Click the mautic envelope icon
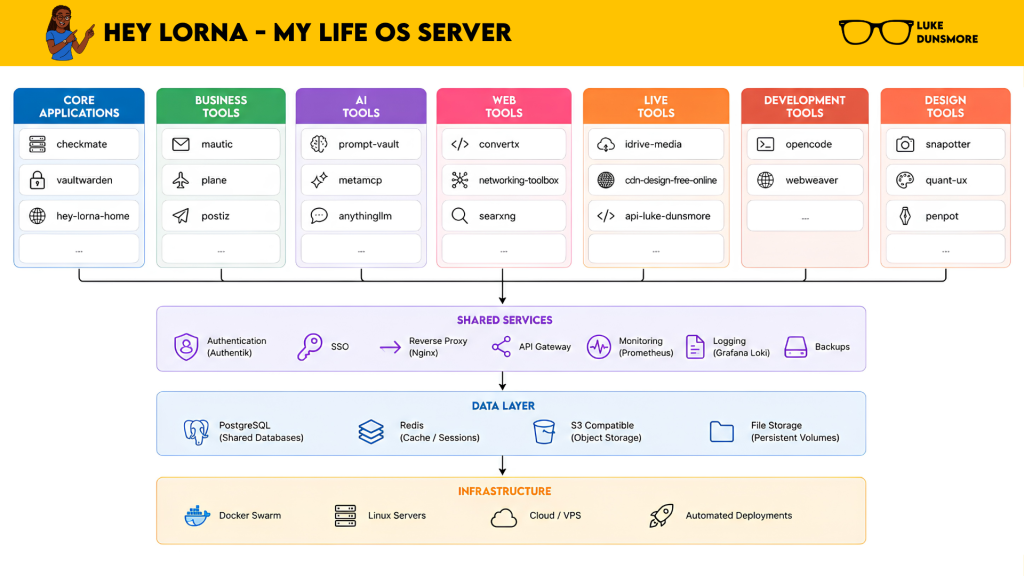The height and width of the screenshot is (576, 1024). coord(181,144)
